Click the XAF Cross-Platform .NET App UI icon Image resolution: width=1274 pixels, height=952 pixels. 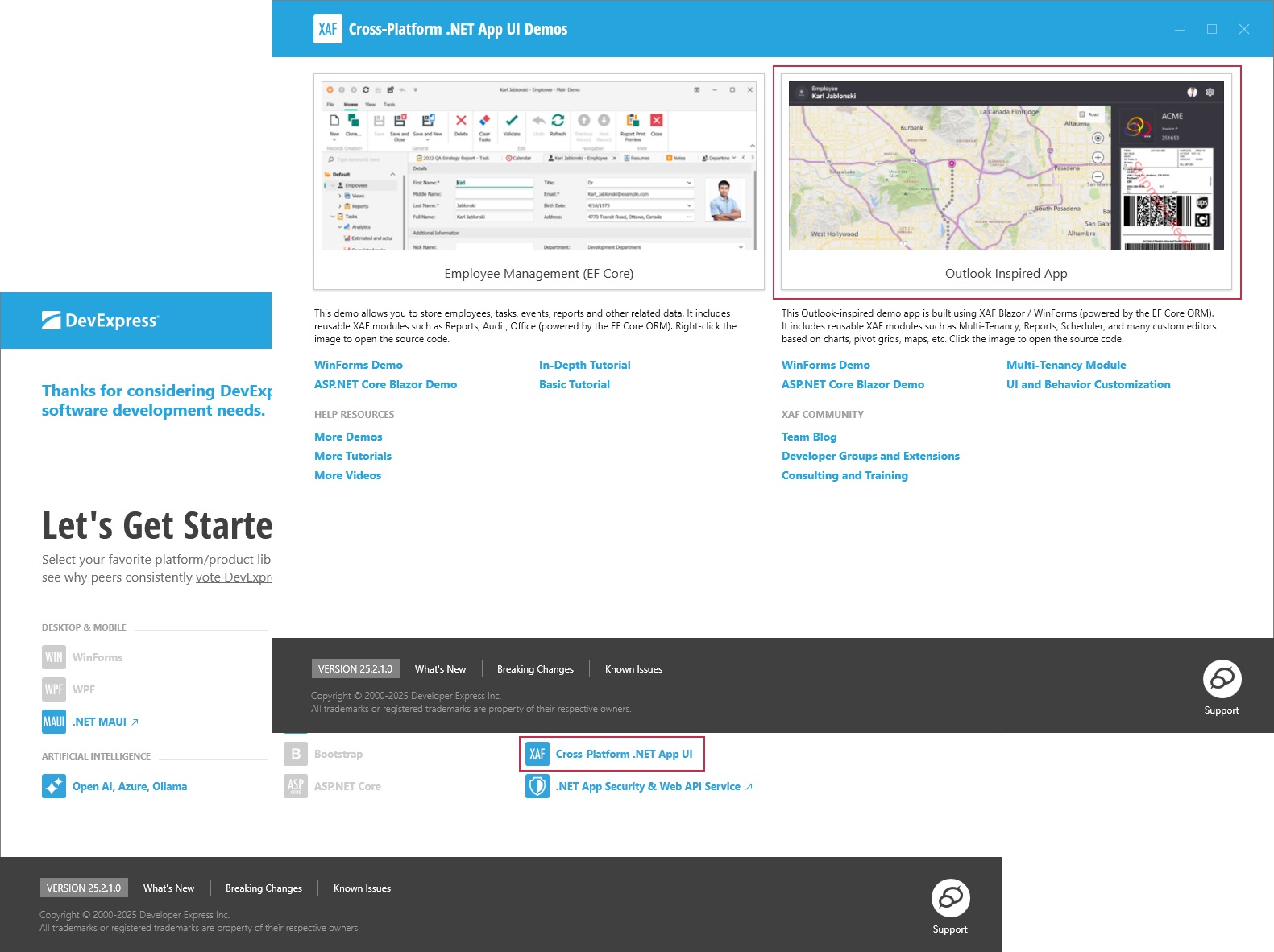[x=537, y=754]
